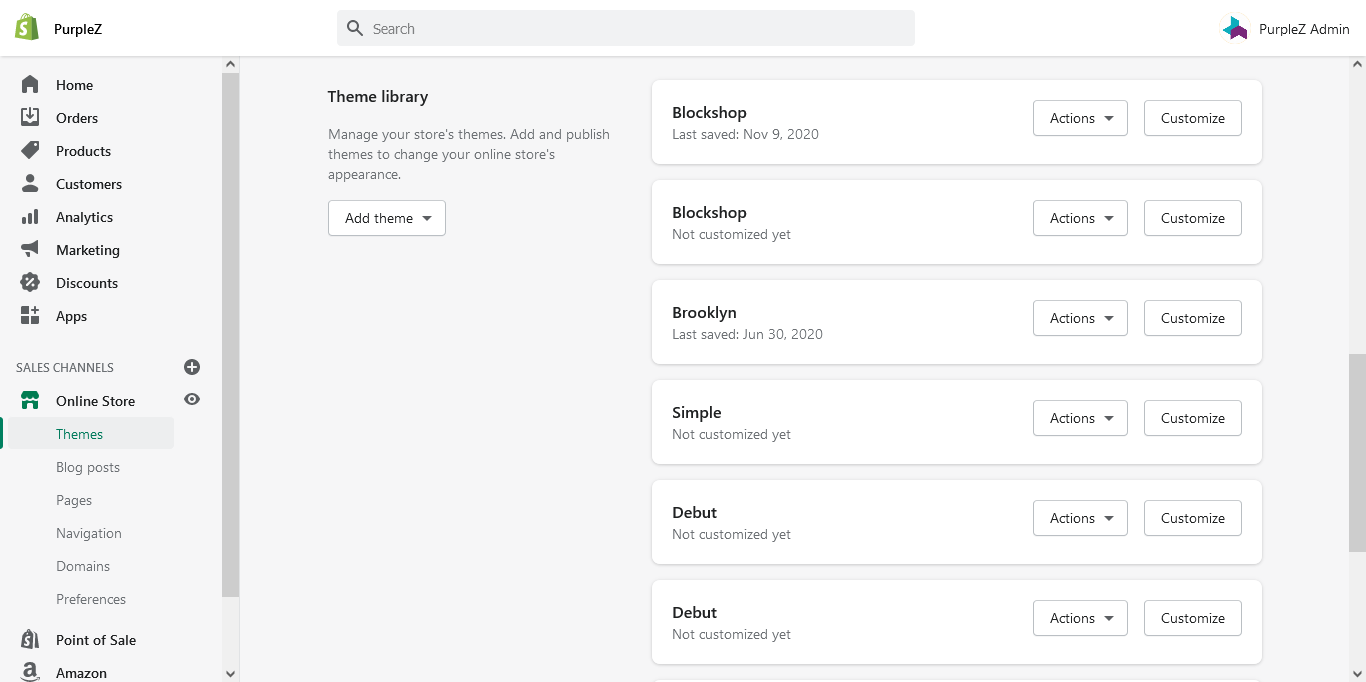
Task: Open Actions menu for Simple theme
Action: click(x=1080, y=417)
